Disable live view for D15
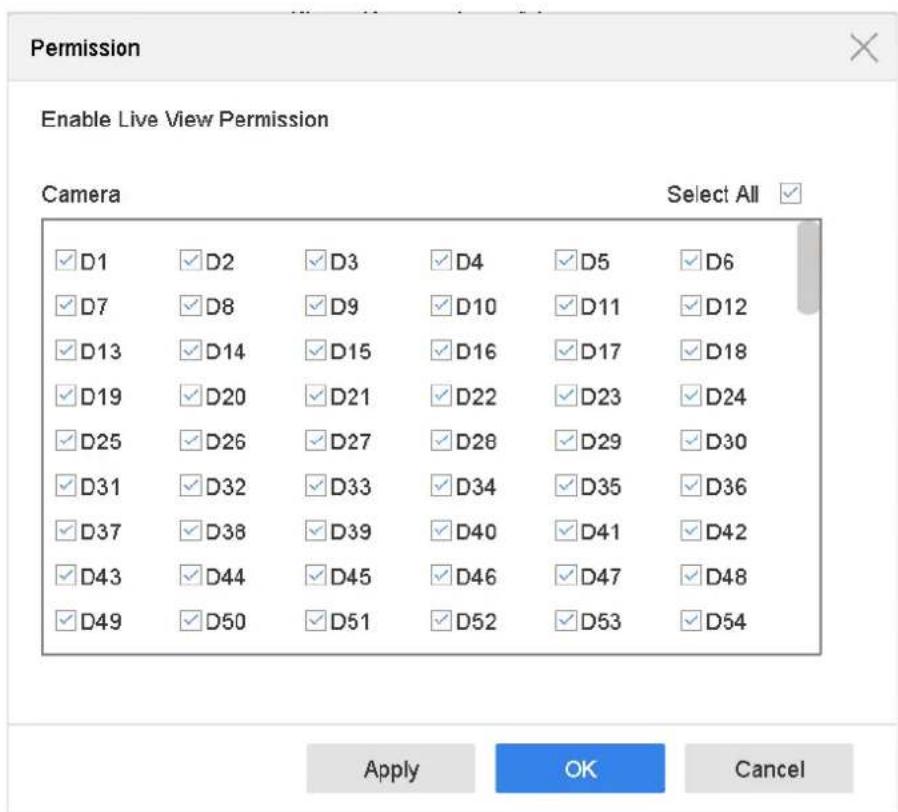This screenshot has width=898, height=812. pos(316,350)
